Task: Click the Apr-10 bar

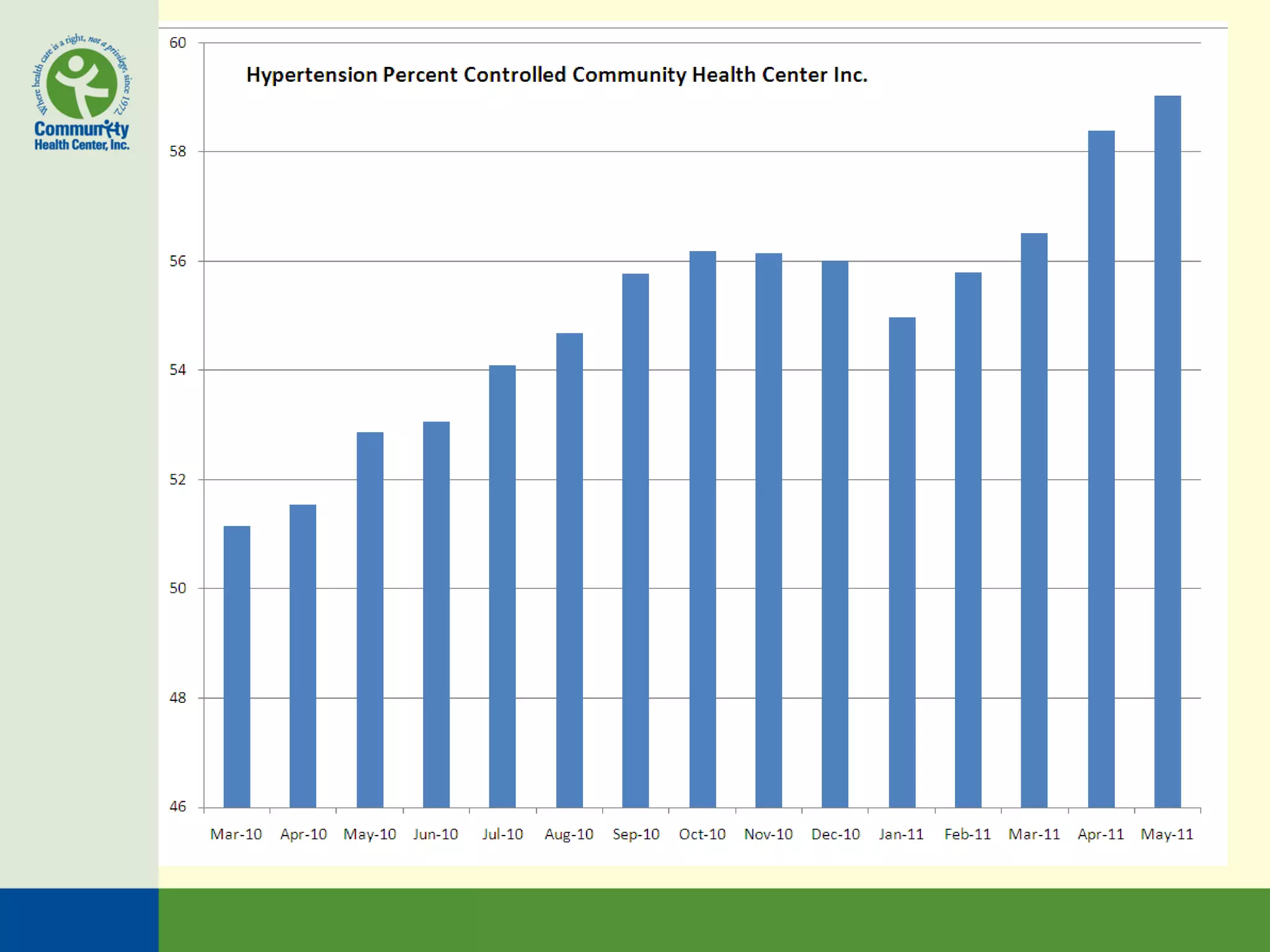Action: 303,656
